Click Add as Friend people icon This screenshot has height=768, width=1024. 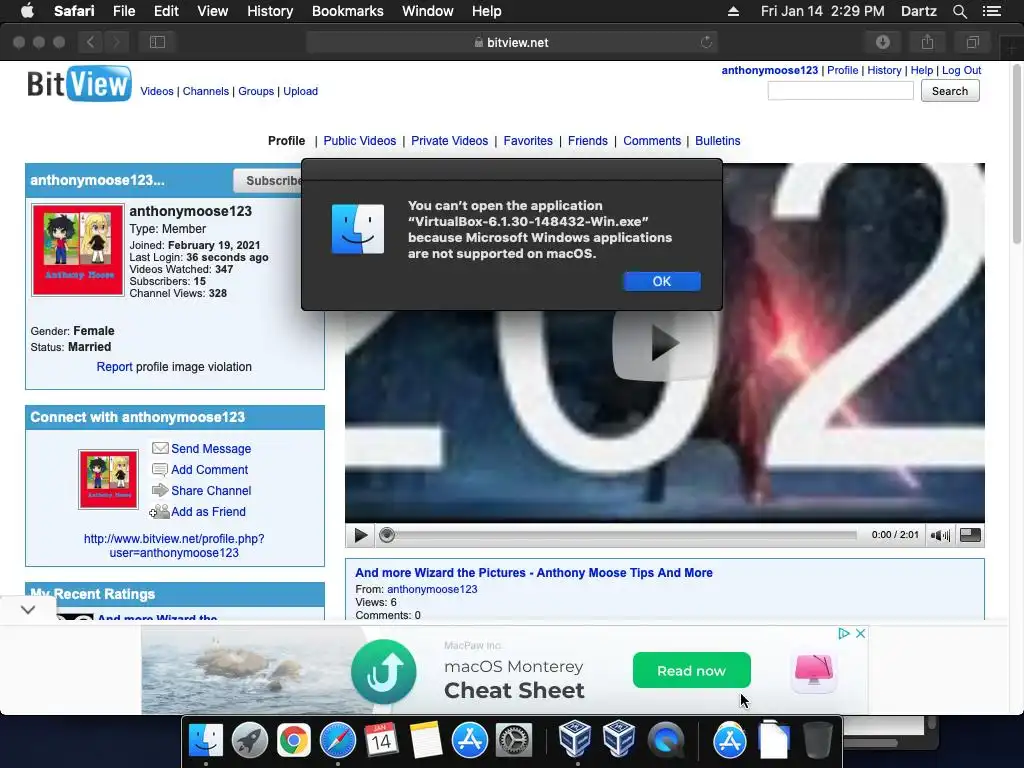pos(159,511)
